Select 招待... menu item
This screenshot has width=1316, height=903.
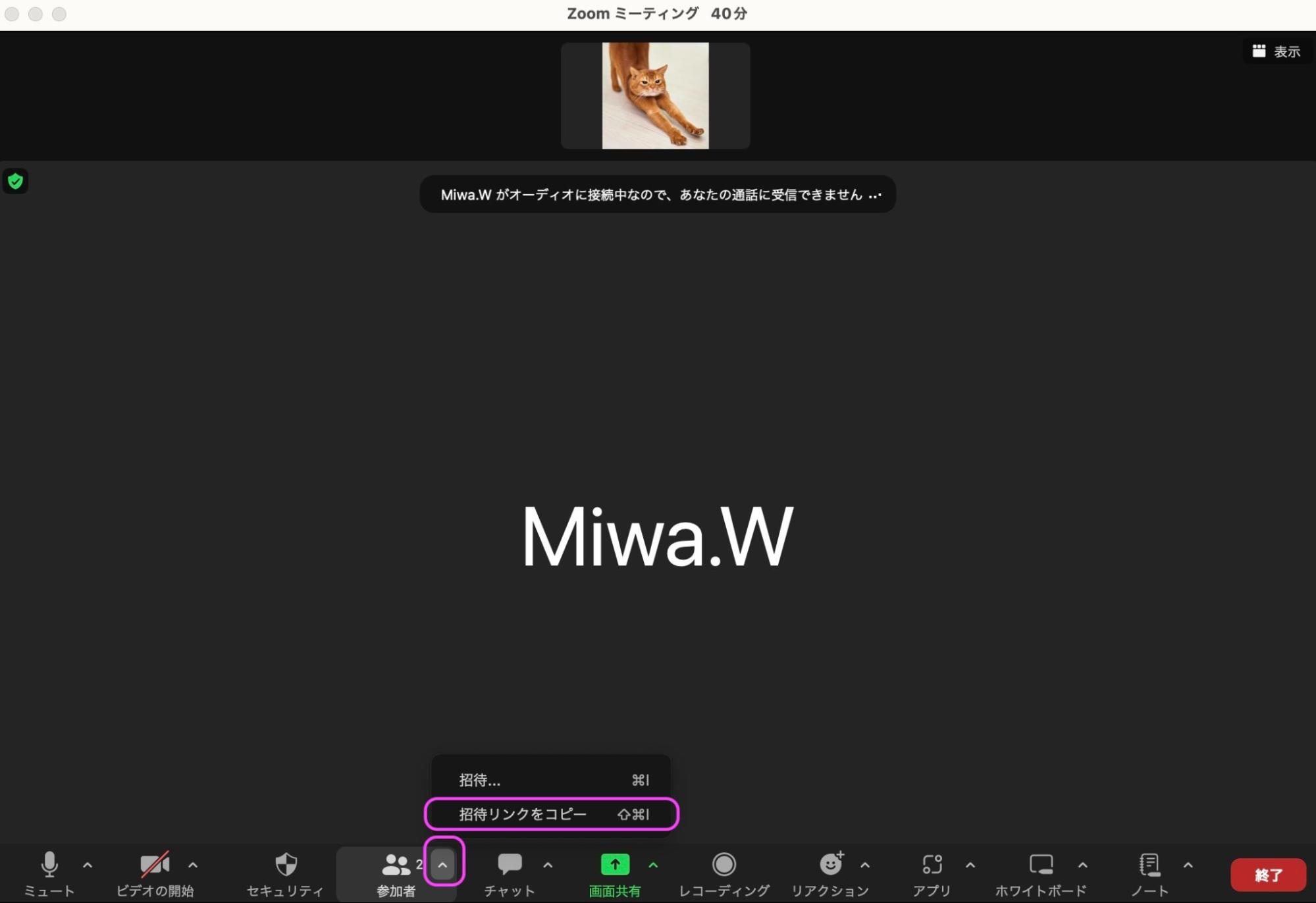coord(552,780)
